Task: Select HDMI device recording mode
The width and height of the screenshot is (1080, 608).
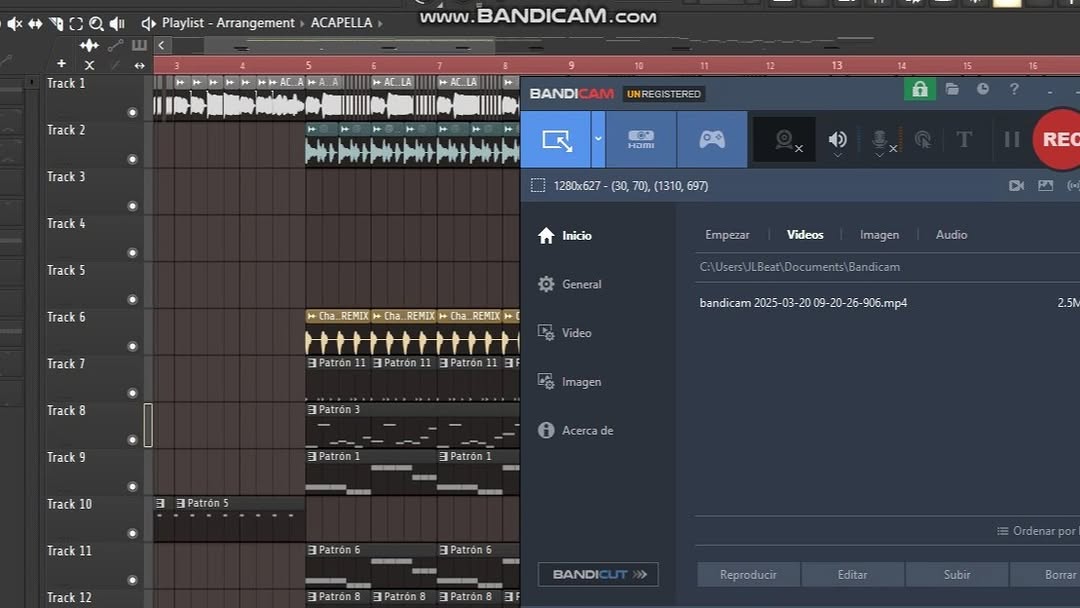Action: point(641,140)
